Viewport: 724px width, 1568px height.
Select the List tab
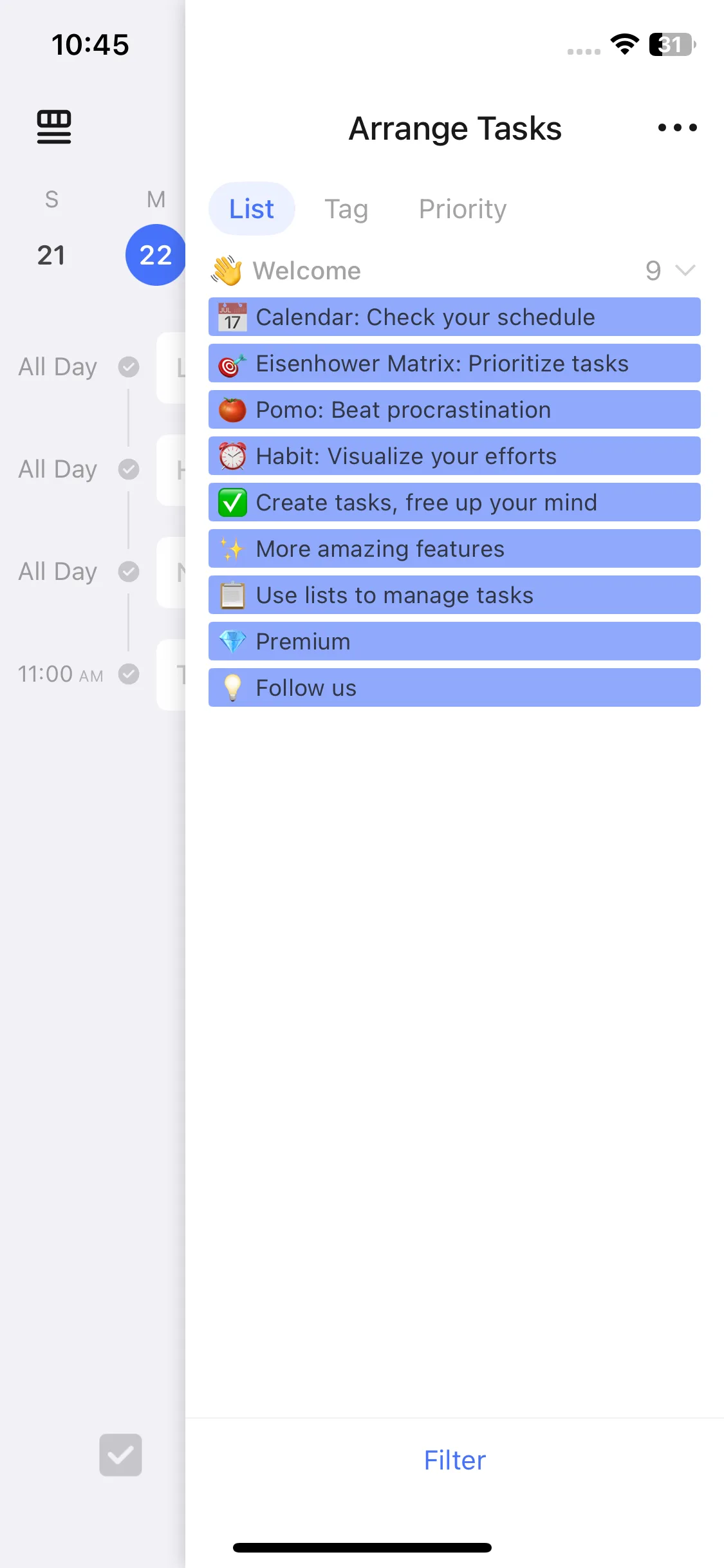point(252,209)
